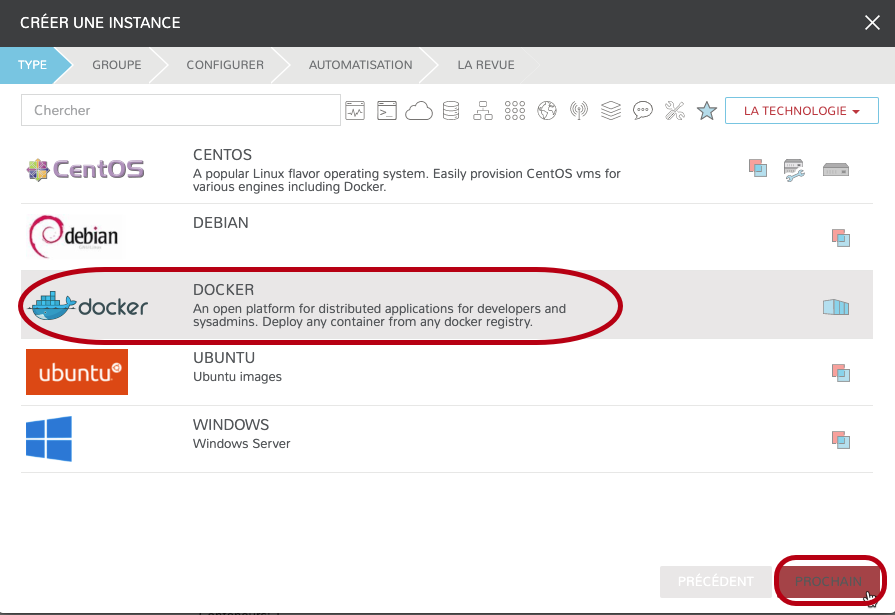Switch to the CONFIGURER step
Screen dimensions: 895x615
pyautogui.click(x=225, y=65)
